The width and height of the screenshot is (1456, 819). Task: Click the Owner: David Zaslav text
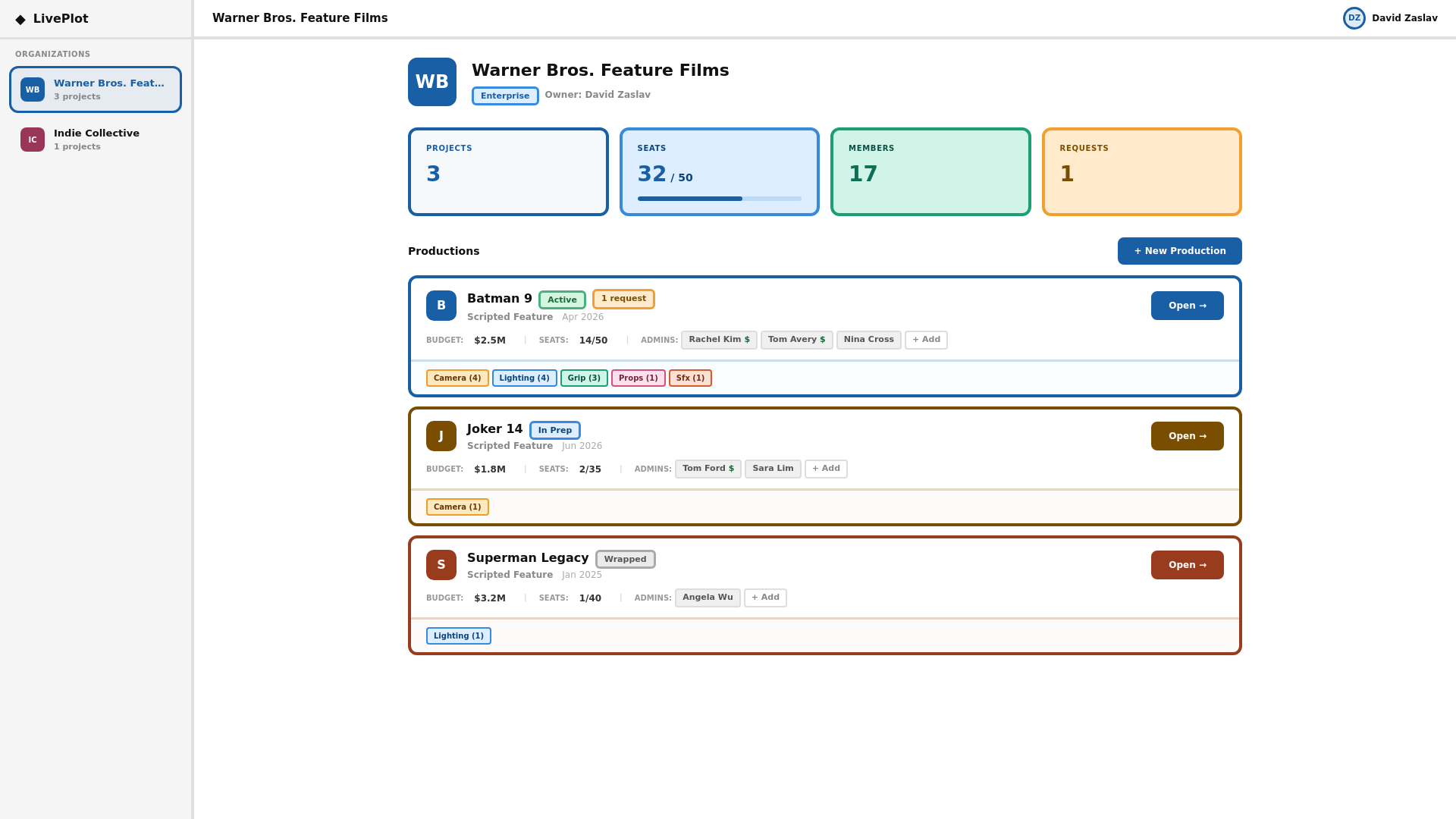(x=598, y=95)
